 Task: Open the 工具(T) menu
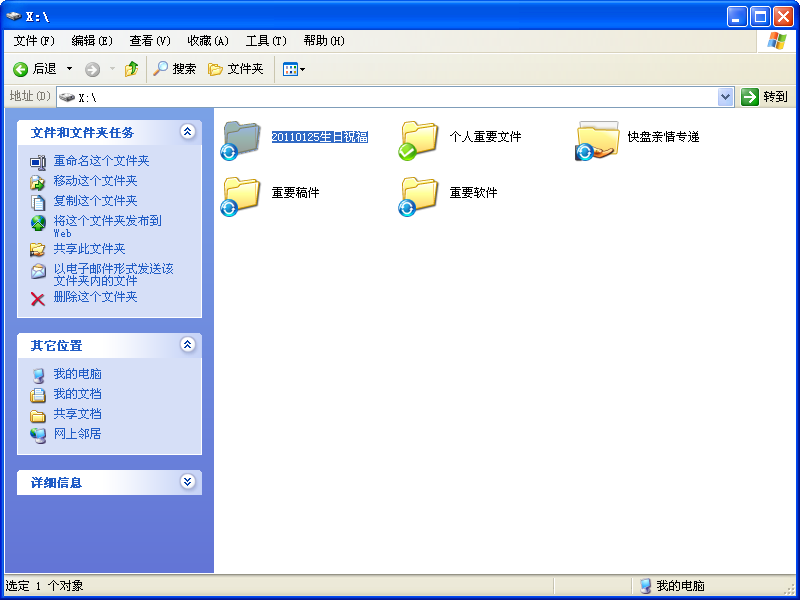pos(266,41)
